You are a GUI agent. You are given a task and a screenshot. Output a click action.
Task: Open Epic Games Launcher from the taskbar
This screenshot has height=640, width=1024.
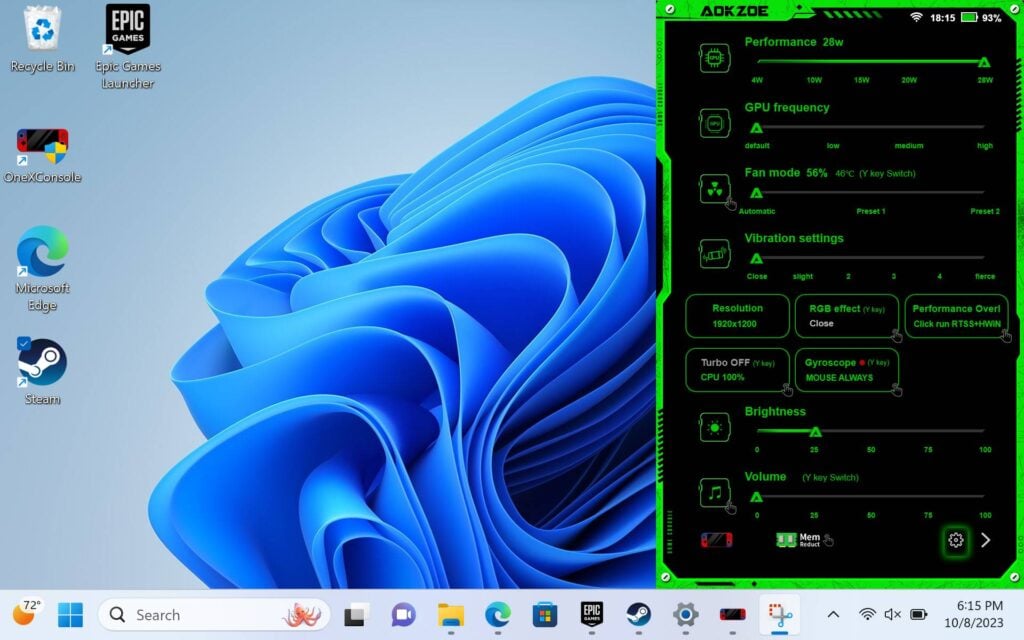tap(592, 614)
